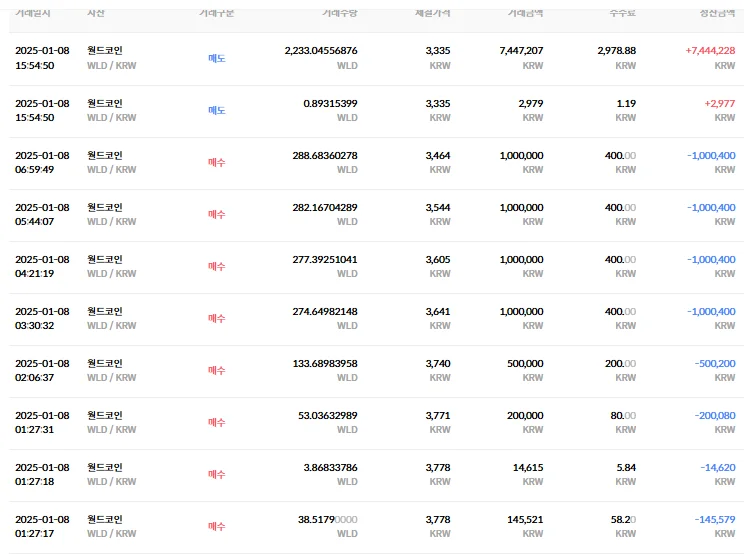Select the -500,200 KRW settlement amount
744x554 pixels.
click(711, 363)
